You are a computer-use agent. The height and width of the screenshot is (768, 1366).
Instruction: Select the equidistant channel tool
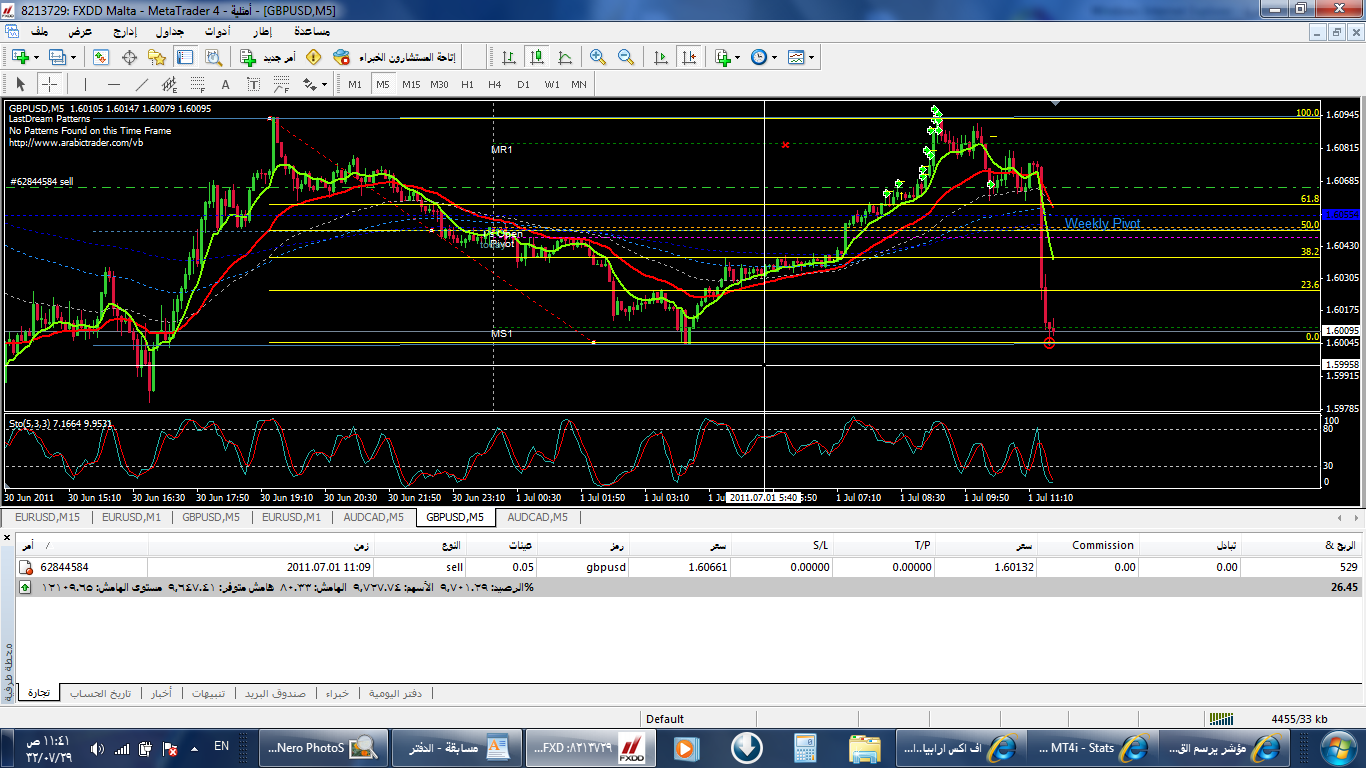click(x=169, y=84)
